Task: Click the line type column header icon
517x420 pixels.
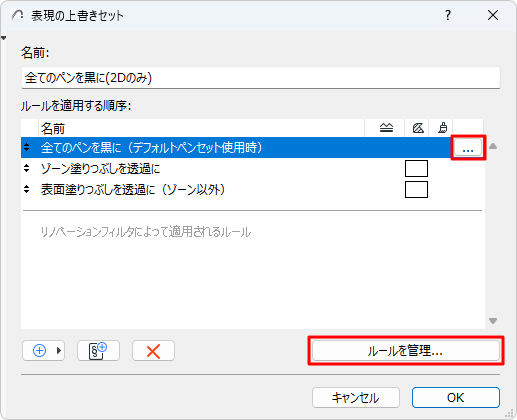Action: click(x=386, y=128)
